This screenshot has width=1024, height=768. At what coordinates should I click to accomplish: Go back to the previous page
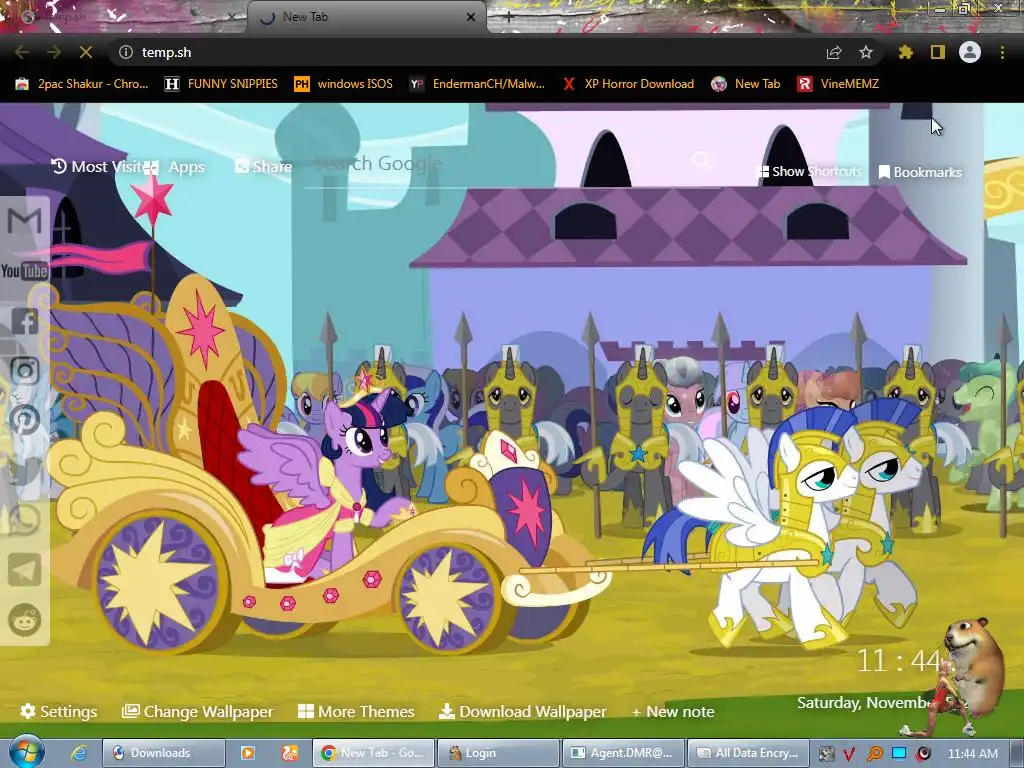[x=22, y=52]
